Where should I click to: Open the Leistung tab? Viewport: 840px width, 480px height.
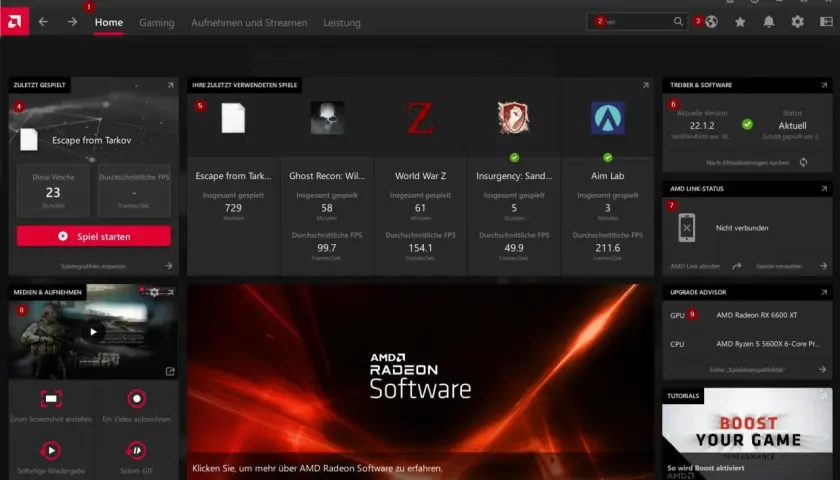[x=342, y=23]
